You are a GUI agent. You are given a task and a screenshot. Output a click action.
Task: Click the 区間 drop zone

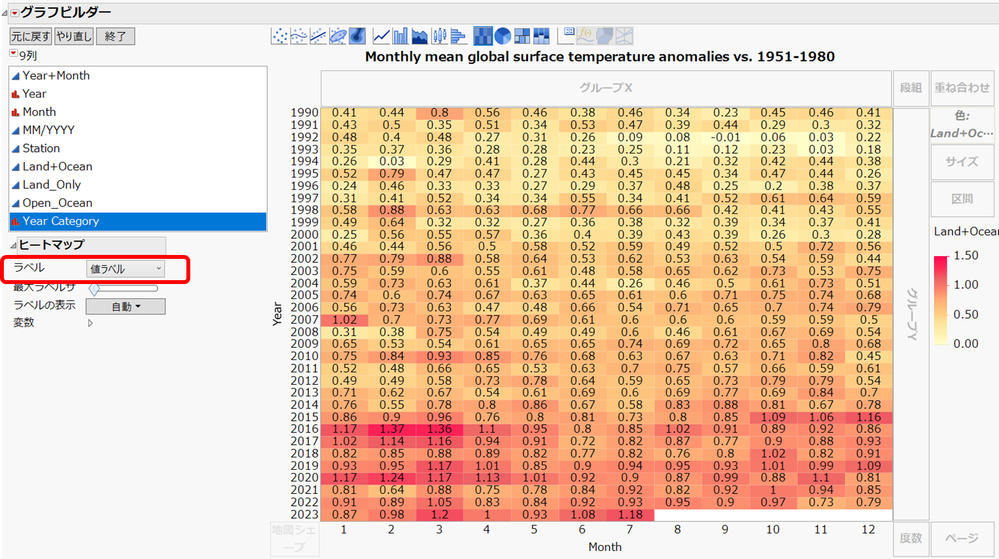(x=962, y=199)
